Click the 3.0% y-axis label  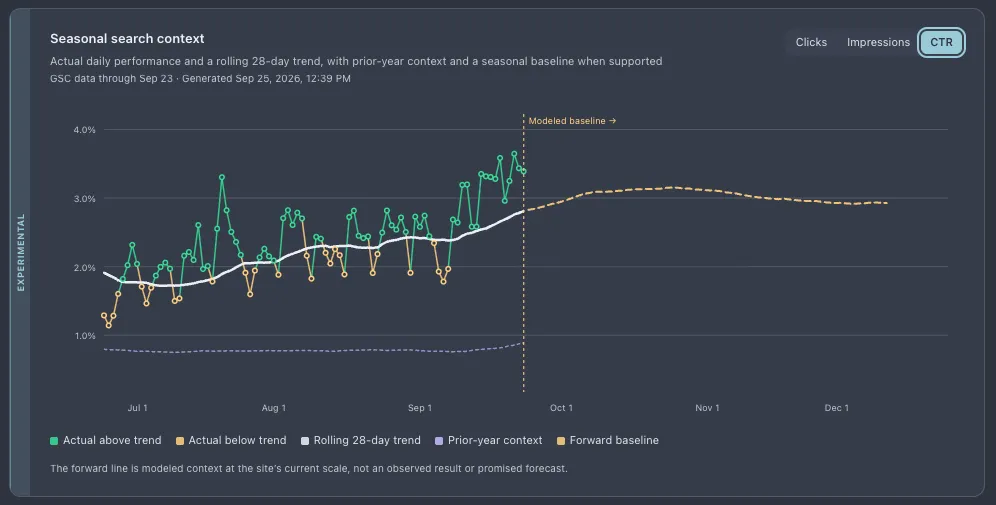[x=84, y=199]
